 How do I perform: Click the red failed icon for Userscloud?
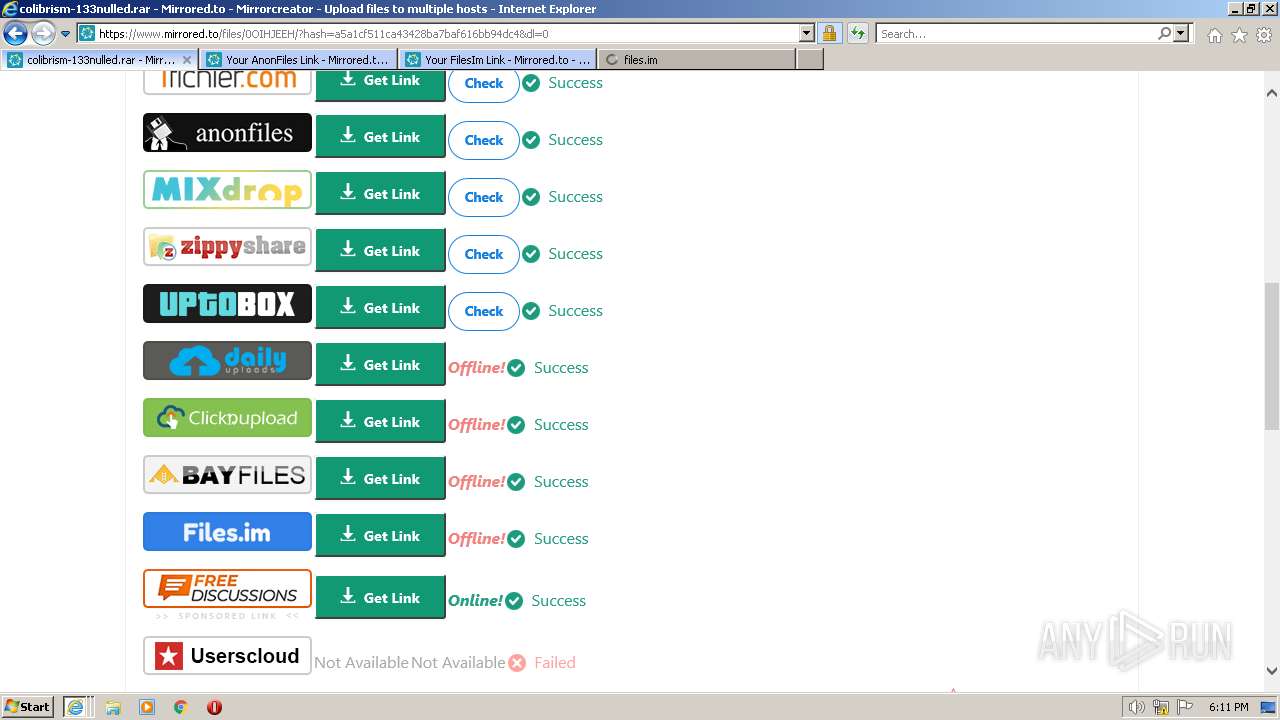click(517, 662)
